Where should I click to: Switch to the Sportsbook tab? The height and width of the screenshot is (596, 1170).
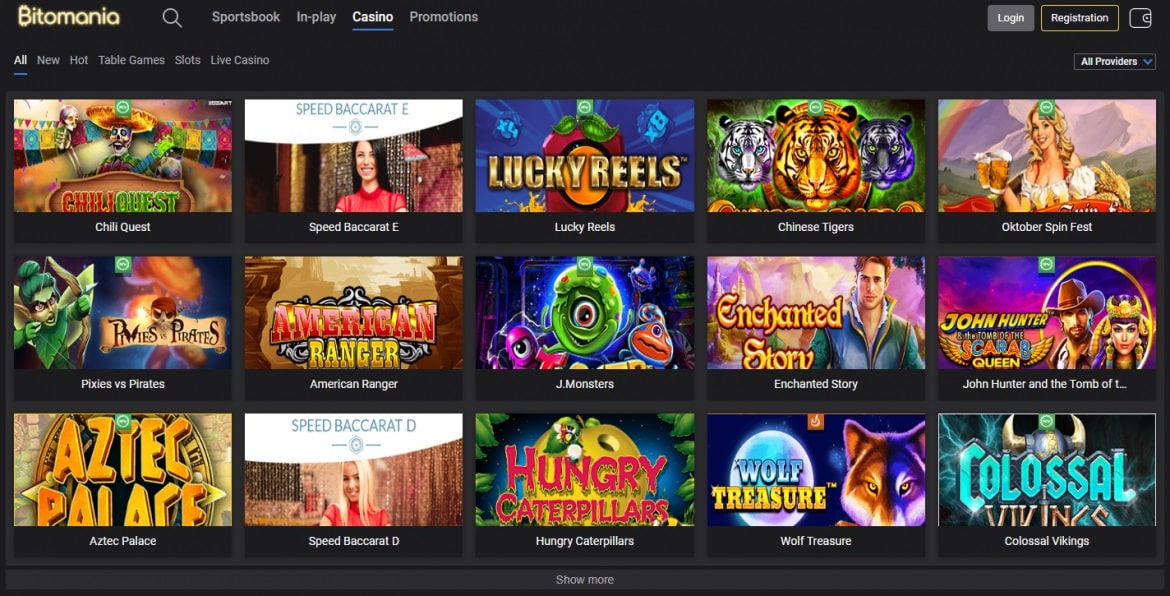pos(246,17)
